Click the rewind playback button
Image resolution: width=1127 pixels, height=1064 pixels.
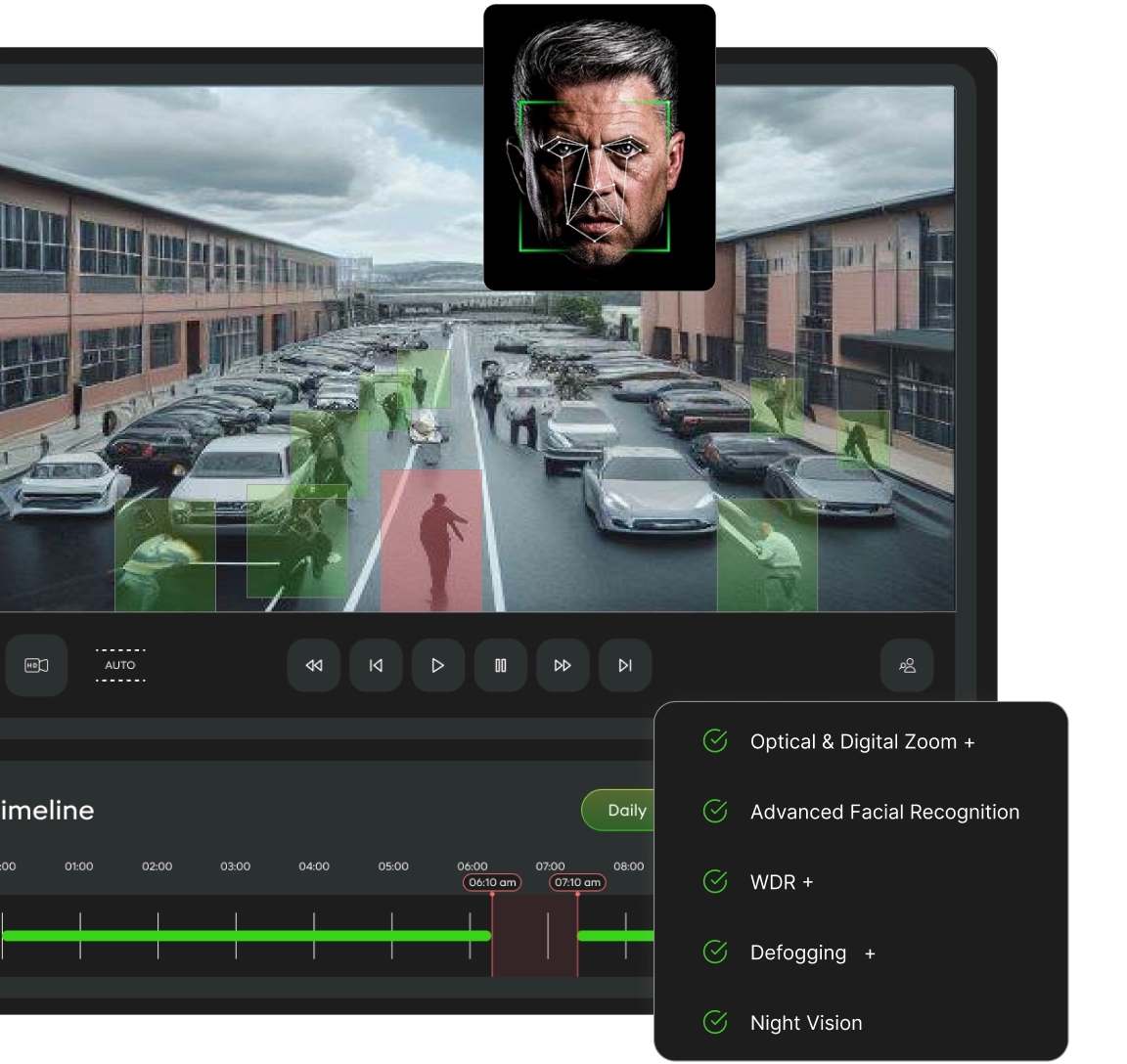313,665
